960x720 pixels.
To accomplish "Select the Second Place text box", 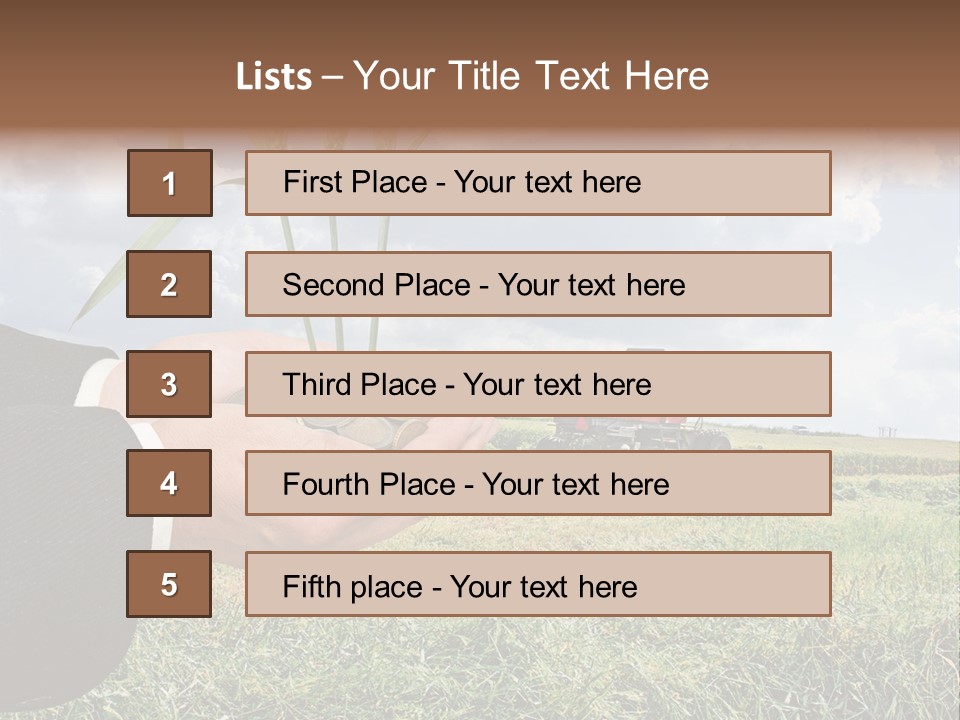I will pyautogui.click(x=538, y=284).
